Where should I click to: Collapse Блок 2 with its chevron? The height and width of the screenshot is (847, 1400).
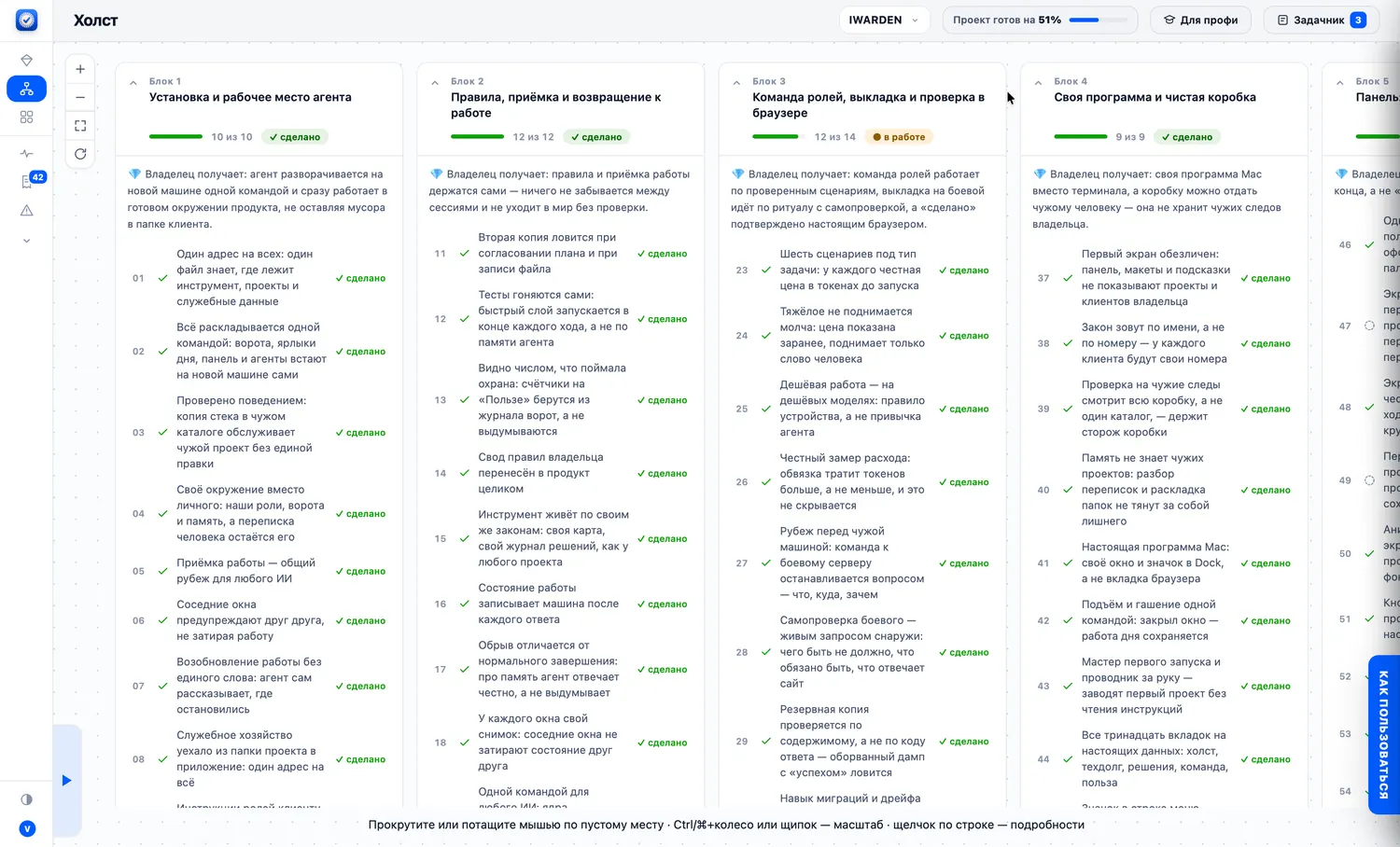[x=435, y=82]
